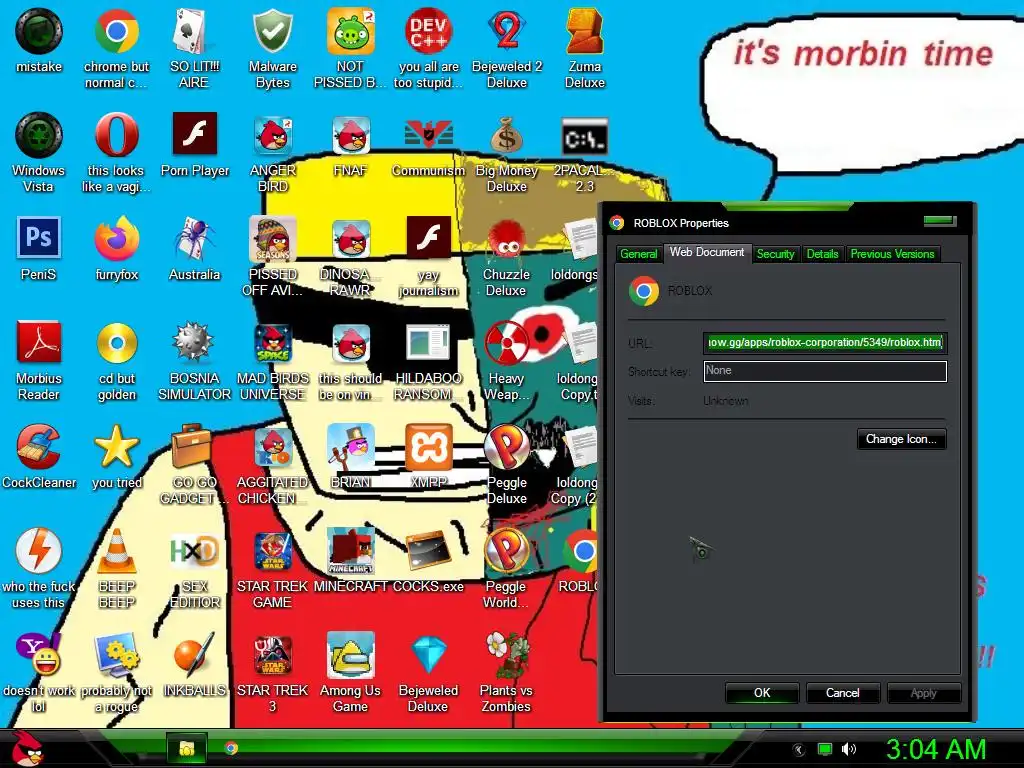Open the 2PACAL 2.3 command prompt icon

click(x=584, y=136)
